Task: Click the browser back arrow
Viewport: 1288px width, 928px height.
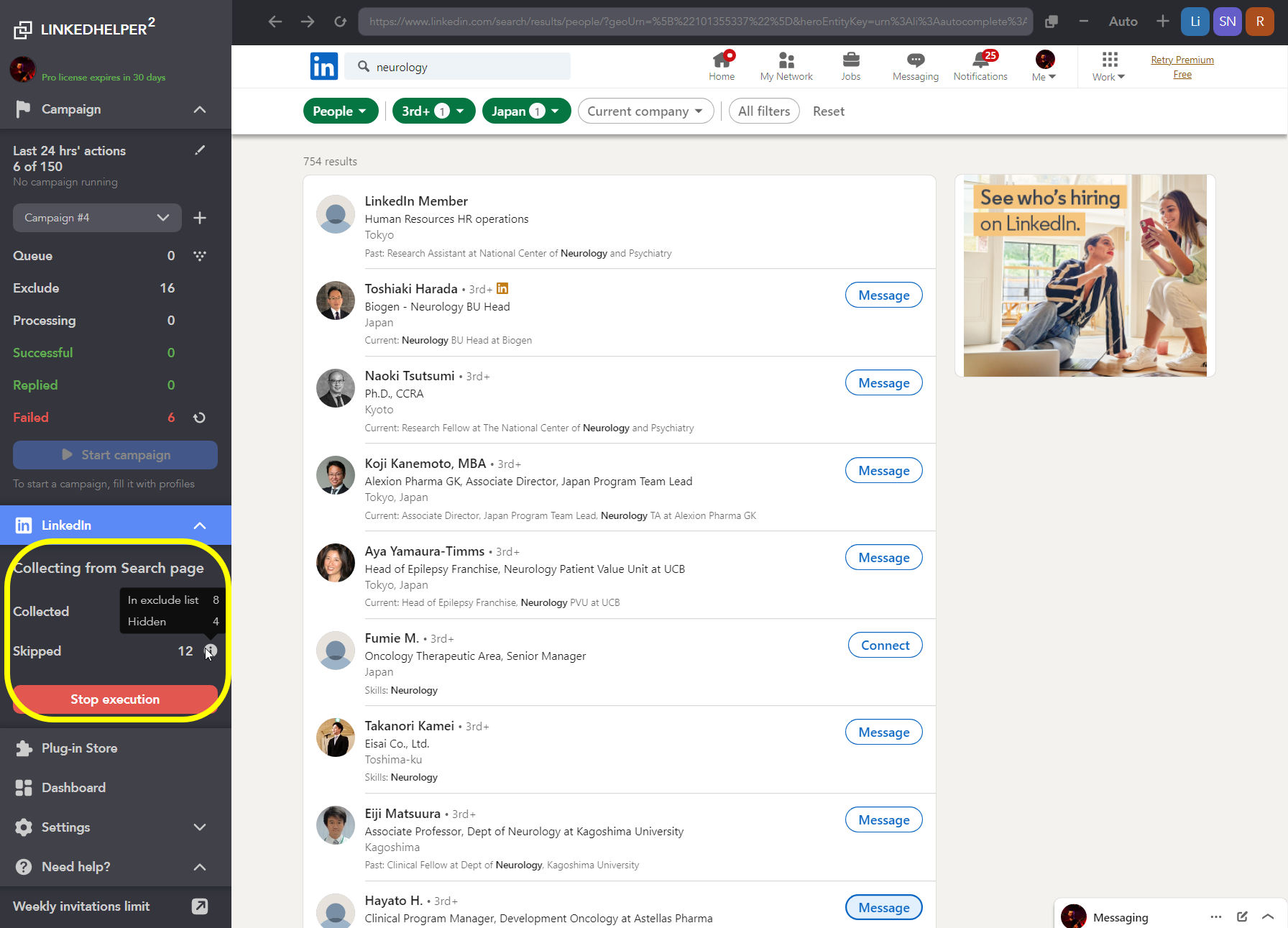Action: [x=275, y=22]
